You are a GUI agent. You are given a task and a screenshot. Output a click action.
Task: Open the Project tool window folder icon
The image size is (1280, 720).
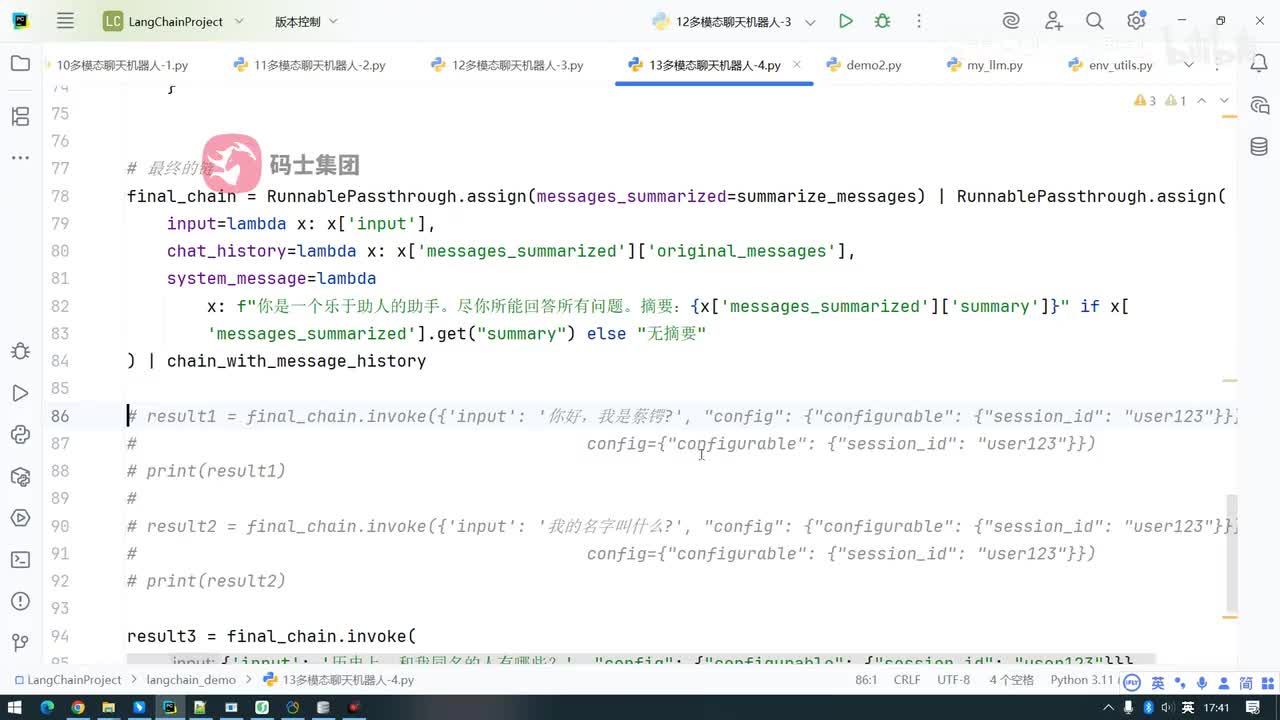pyautogui.click(x=20, y=64)
